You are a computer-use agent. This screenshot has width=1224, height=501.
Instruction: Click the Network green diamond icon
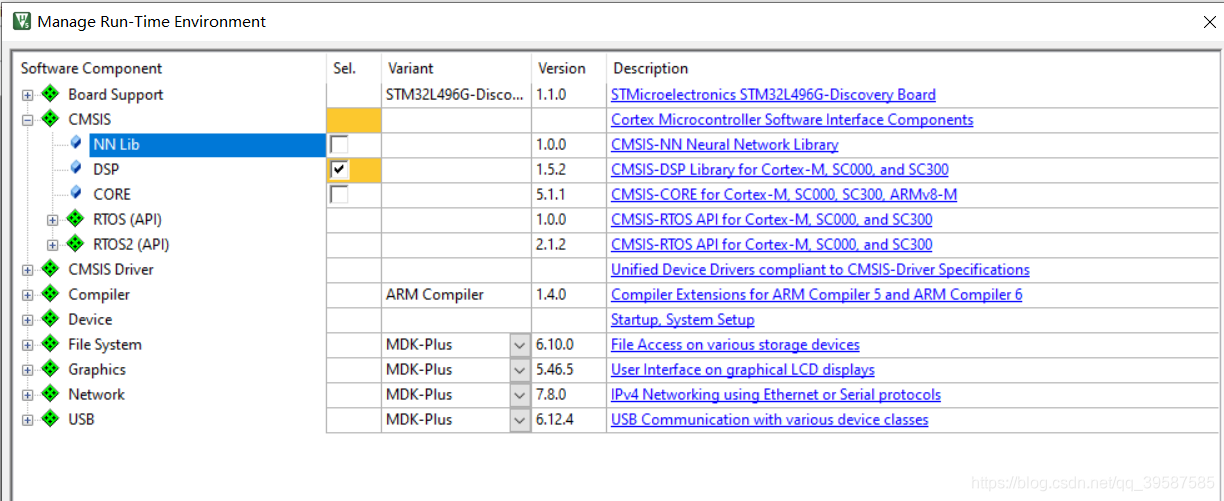tap(50, 394)
